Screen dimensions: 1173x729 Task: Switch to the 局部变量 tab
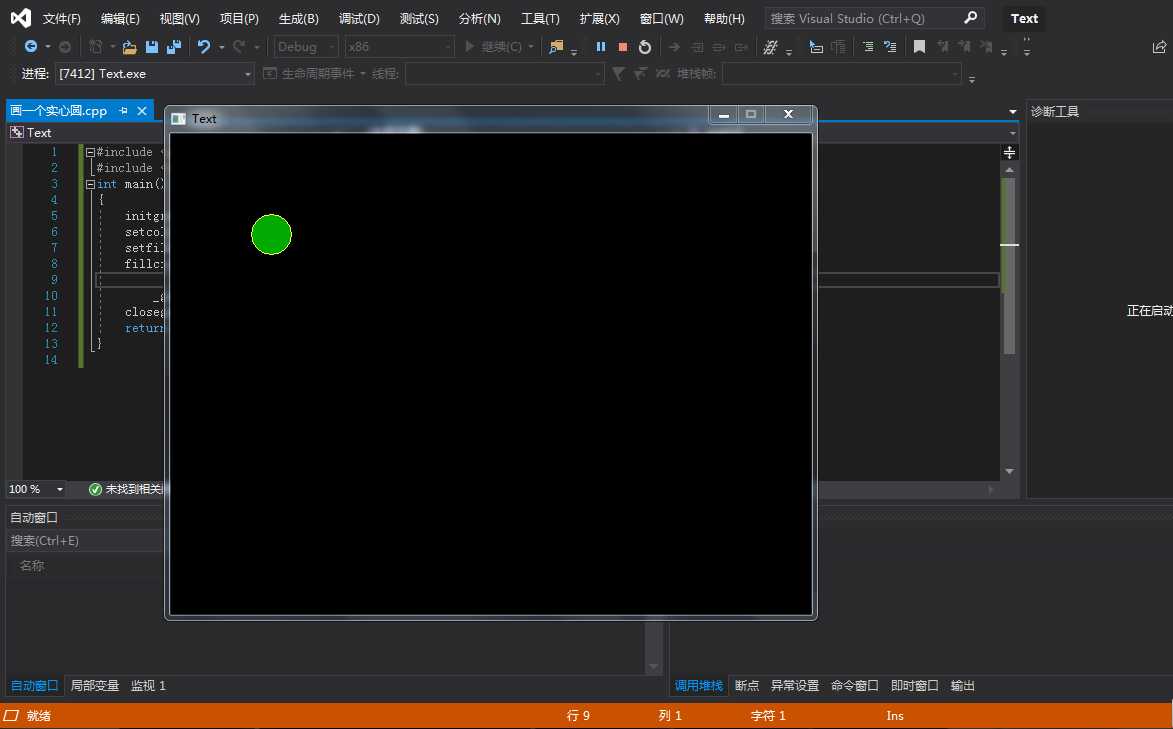[x=94, y=686]
